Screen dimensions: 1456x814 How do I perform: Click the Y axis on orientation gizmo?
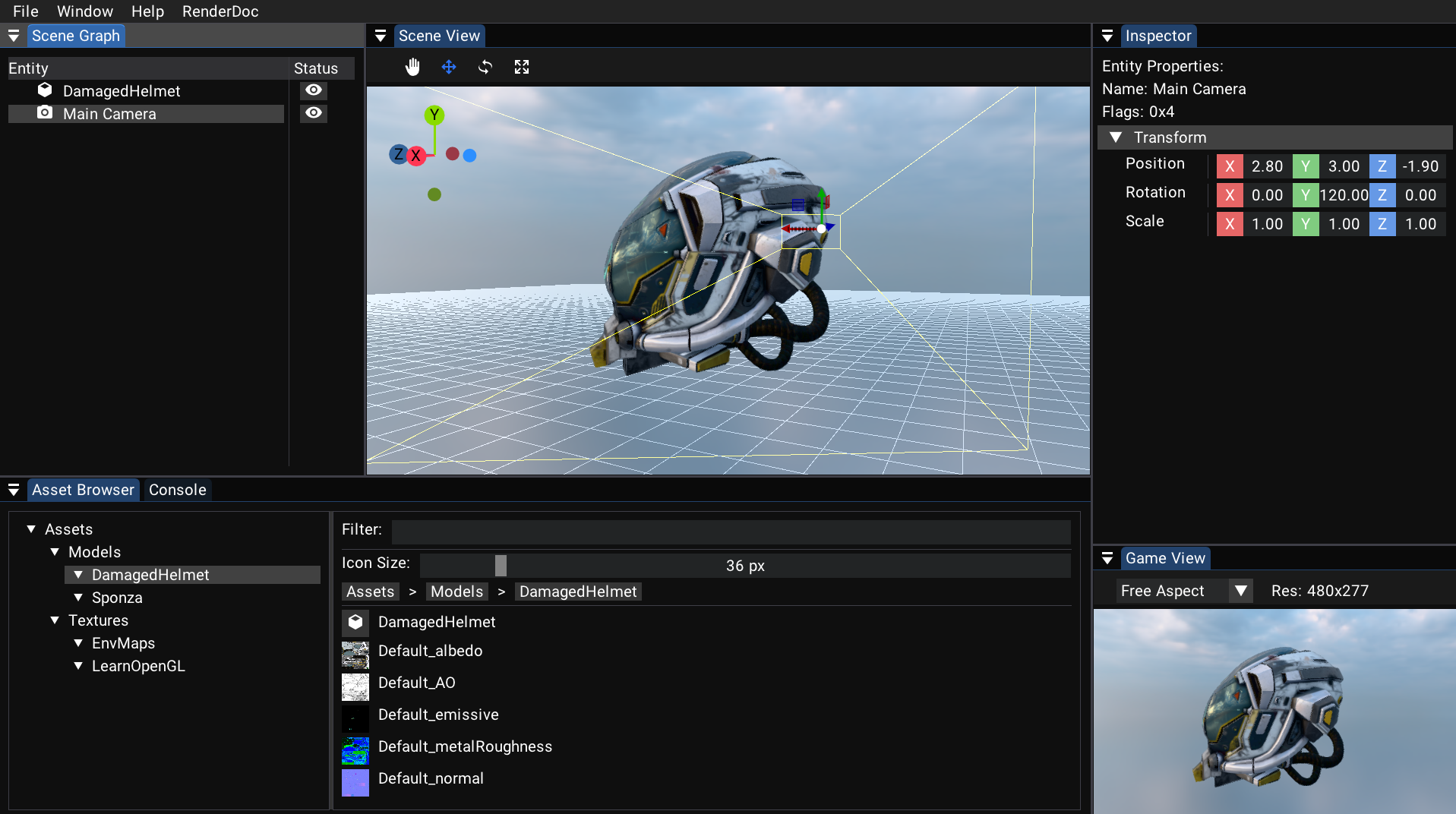coord(434,115)
